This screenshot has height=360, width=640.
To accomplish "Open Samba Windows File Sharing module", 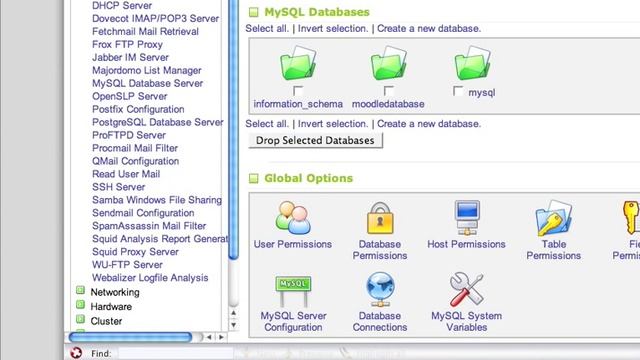I will tap(157, 200).
